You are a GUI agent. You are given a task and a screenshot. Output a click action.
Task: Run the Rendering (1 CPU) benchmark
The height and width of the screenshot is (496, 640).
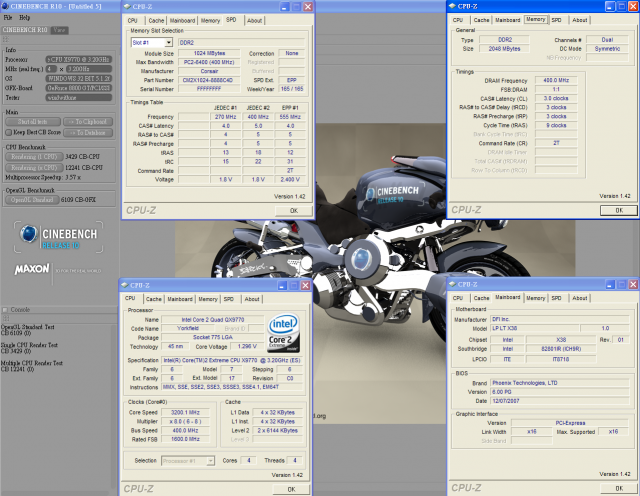[34, 157]
